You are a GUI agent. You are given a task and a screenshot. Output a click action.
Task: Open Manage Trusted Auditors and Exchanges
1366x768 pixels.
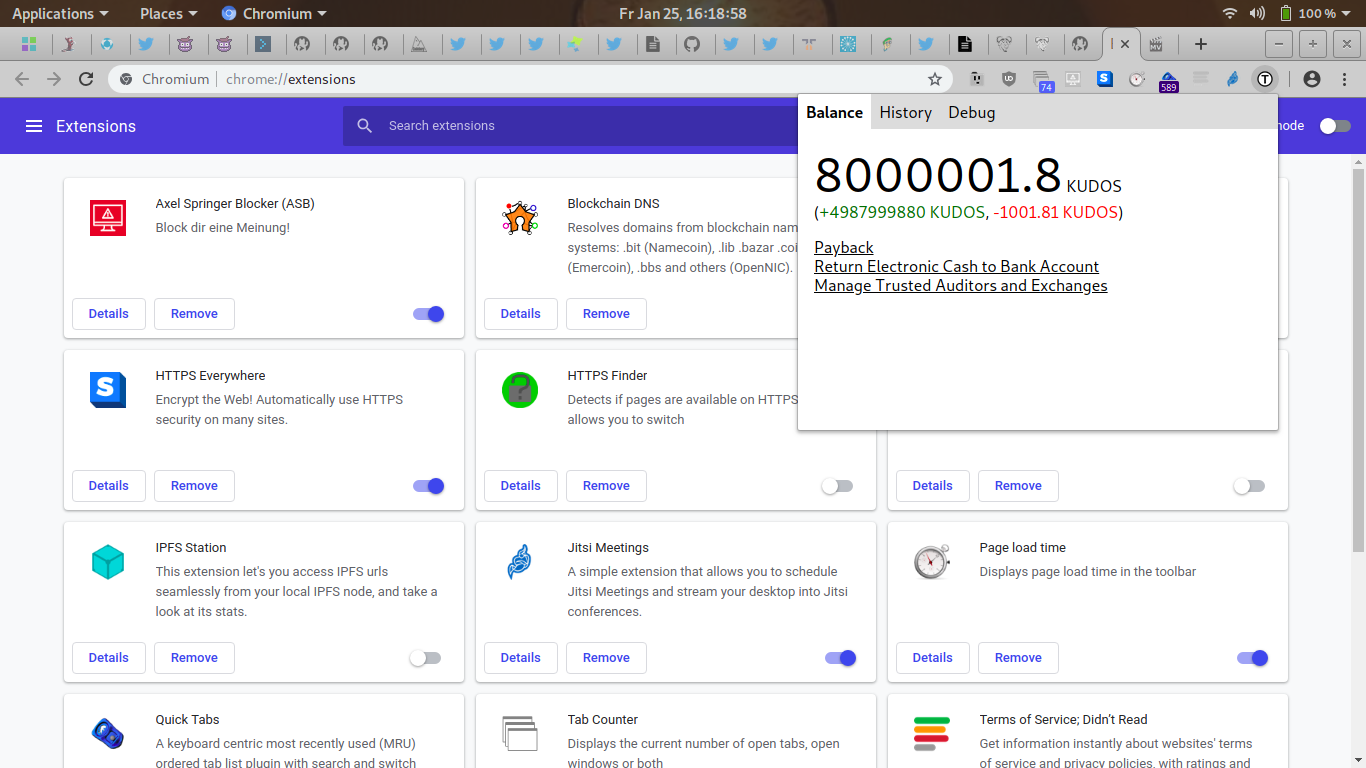pyautogui.click(x=961, y=286)
